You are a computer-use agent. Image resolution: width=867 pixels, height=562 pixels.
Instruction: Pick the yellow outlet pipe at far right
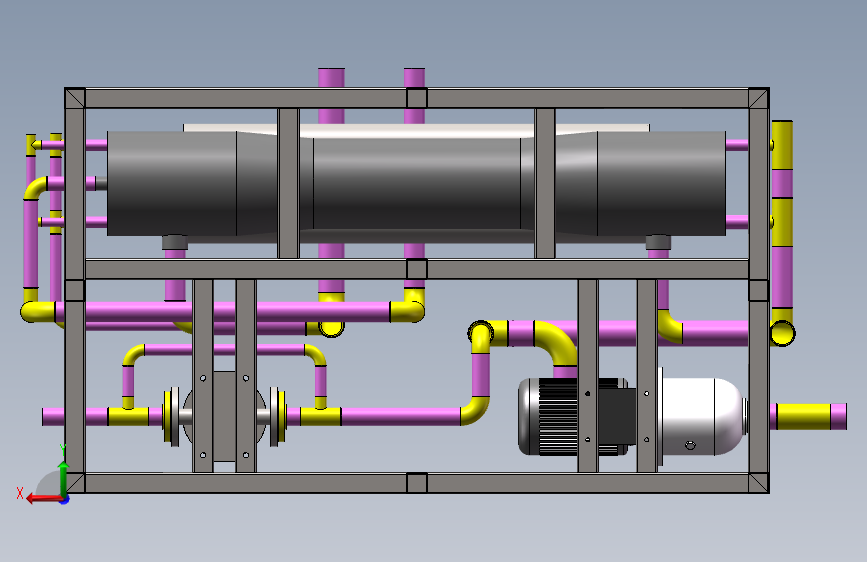click(x=804, y=417)
